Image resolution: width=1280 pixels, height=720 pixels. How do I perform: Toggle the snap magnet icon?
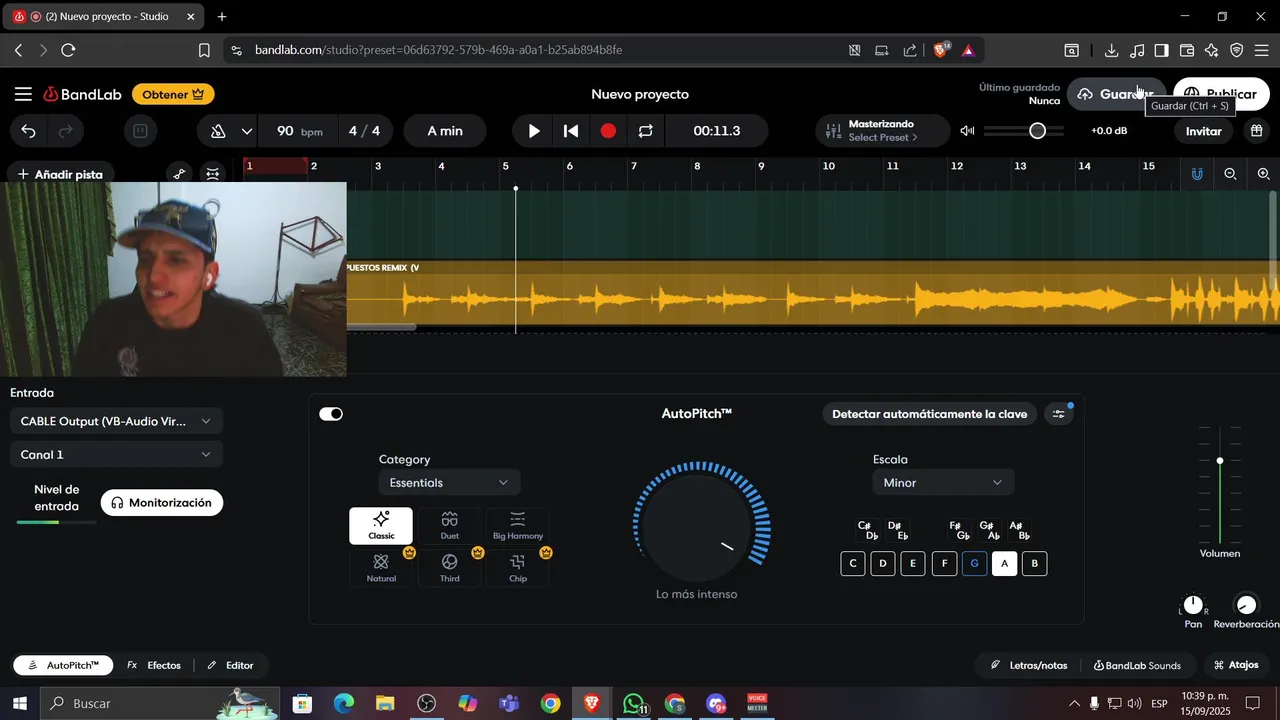(x=1197, y=174)
